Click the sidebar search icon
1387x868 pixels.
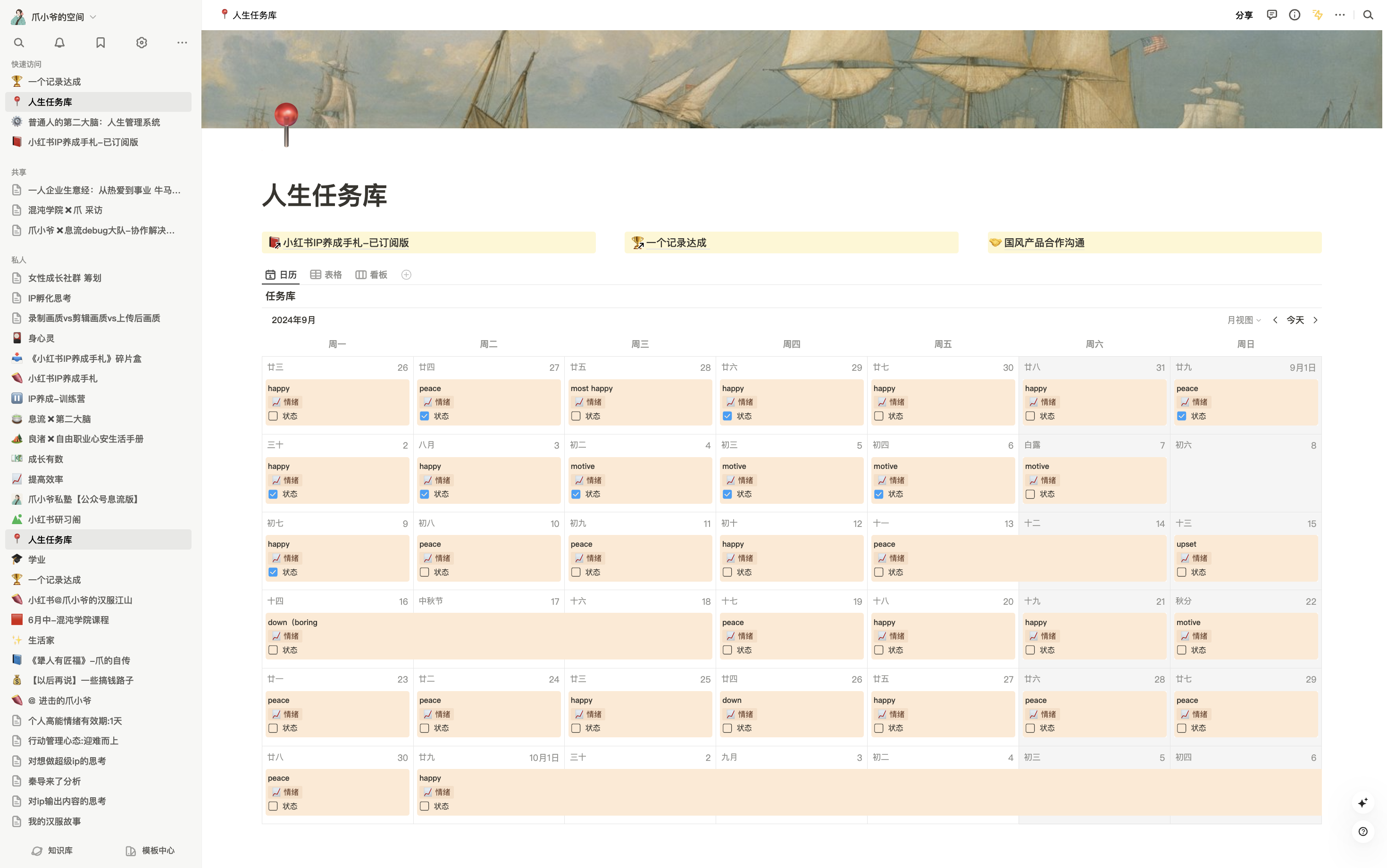click(19, 42)
